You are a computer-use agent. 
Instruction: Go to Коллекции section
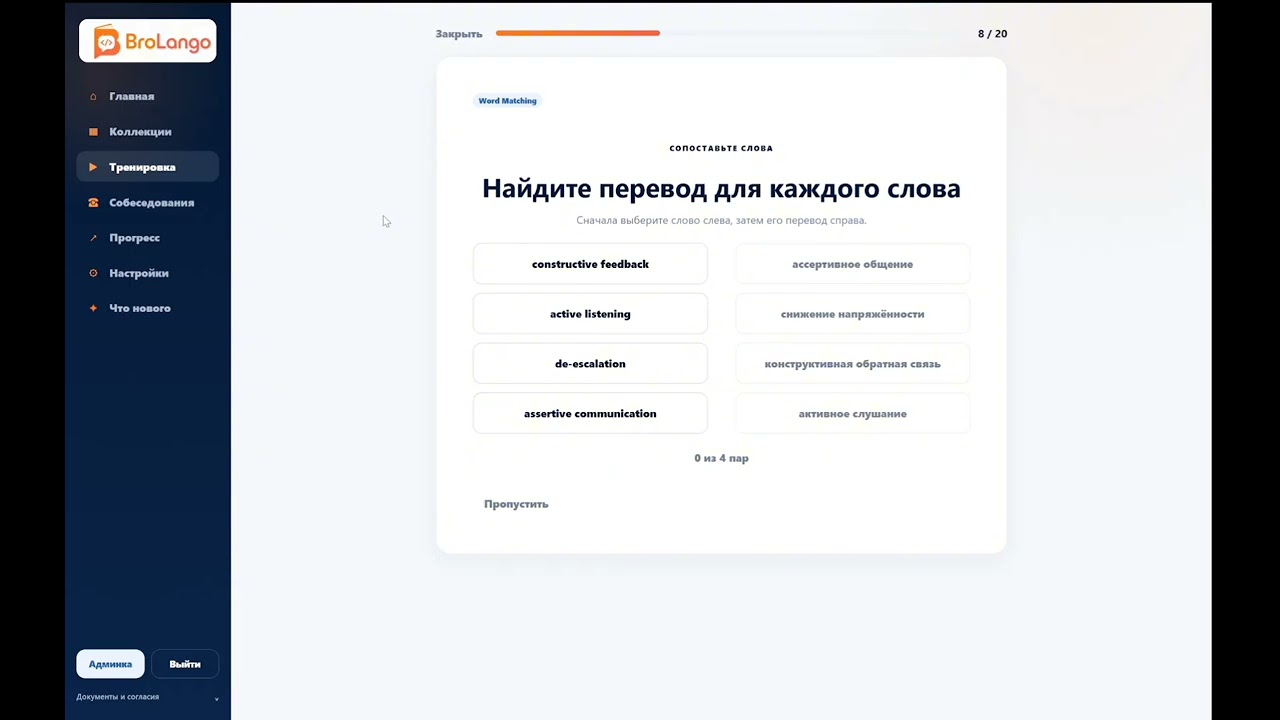(147, 132)
